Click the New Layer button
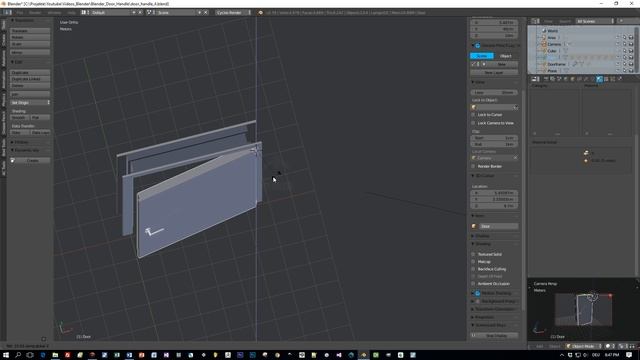The width and height of the screenshot is (640, 360). [494, 73]
